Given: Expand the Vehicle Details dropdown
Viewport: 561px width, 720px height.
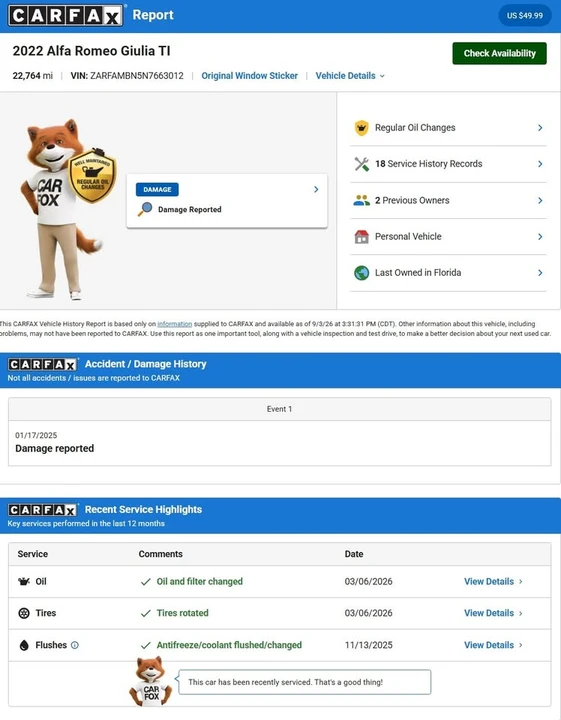Looking at the screenshot, I should (350, 76).
